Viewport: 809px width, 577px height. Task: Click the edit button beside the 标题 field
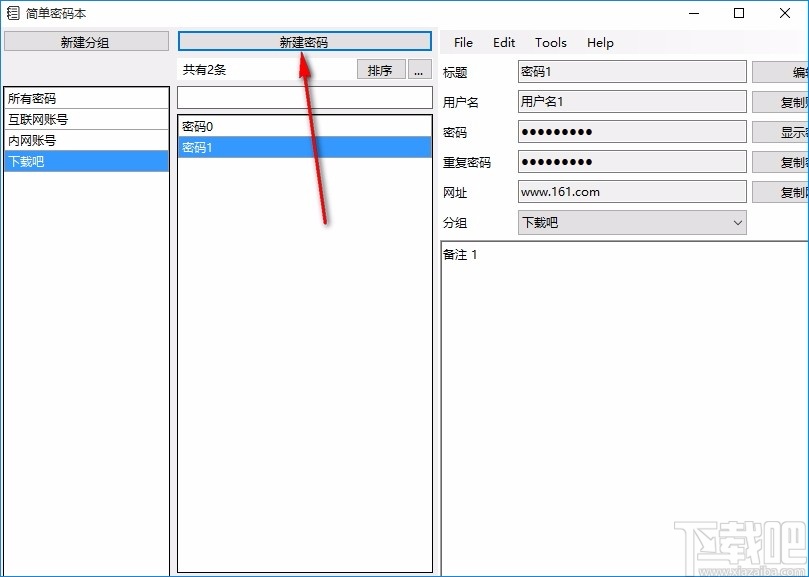click(x=781, y=72)
